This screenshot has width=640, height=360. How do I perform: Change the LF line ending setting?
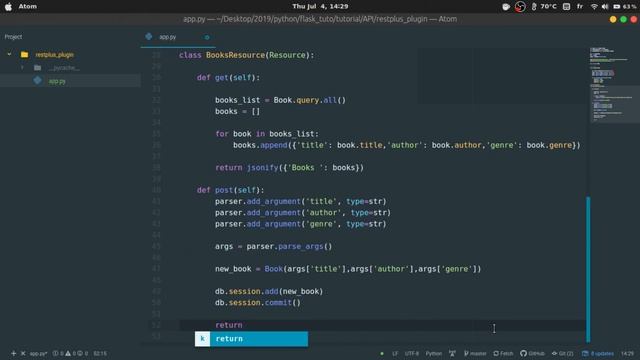click(x=395, y=353)
